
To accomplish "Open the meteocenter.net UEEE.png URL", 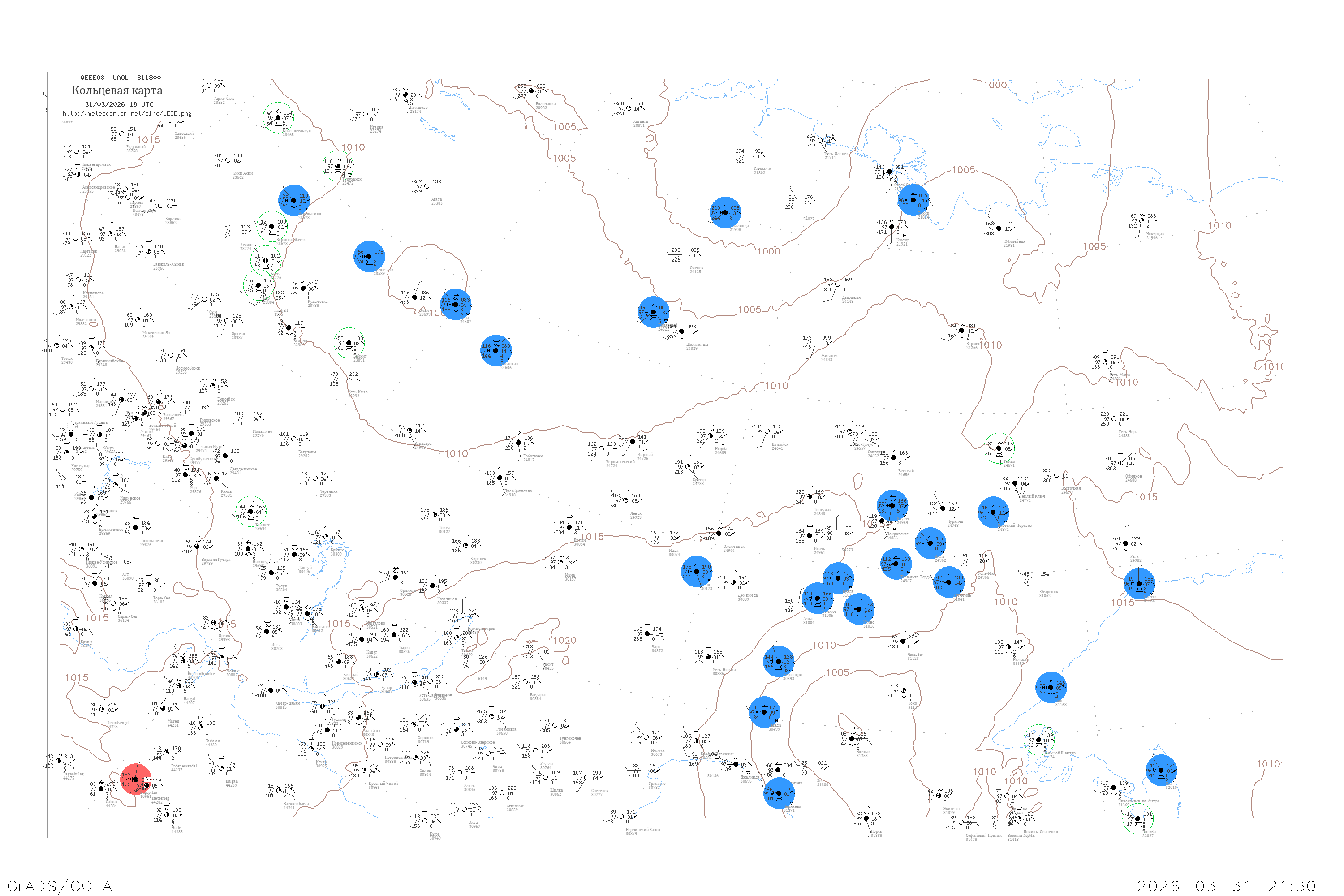I will coord(127,114).
